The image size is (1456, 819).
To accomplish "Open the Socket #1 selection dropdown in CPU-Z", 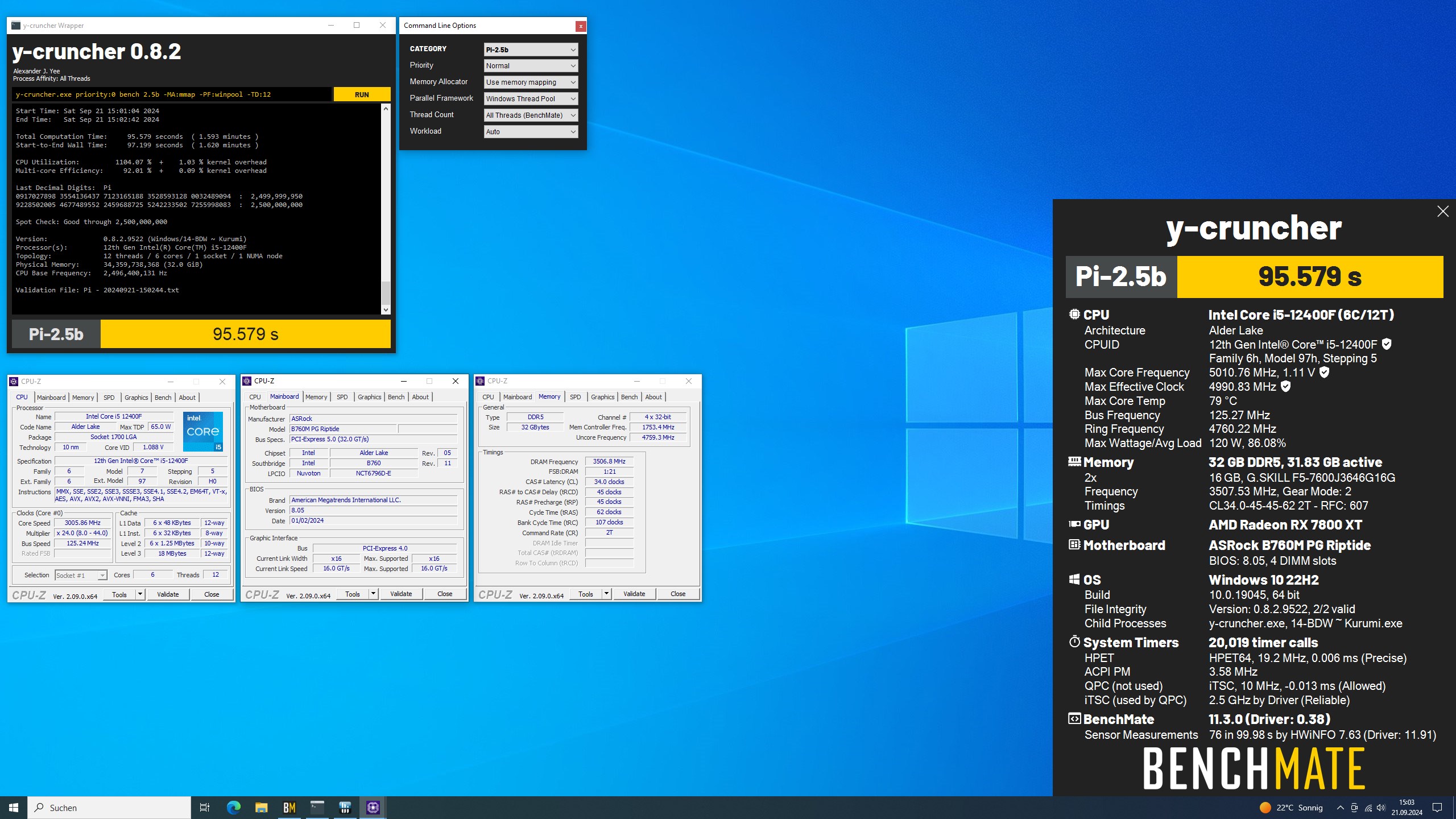I will point(81,576).
